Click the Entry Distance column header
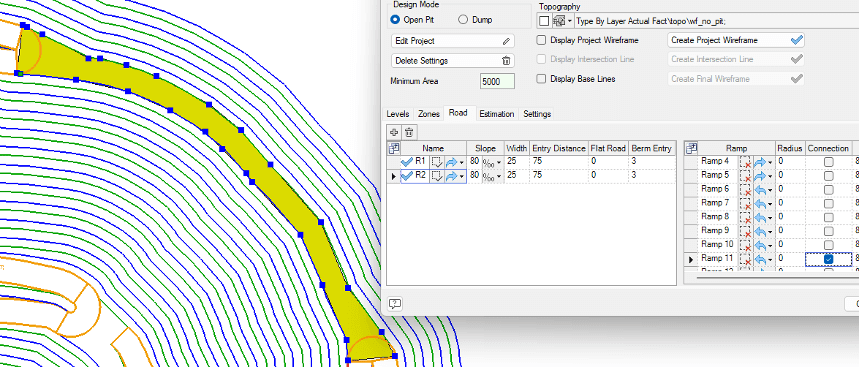Image resolution: width=860 pixels, height=370 pixels. [x=559, y=149]
